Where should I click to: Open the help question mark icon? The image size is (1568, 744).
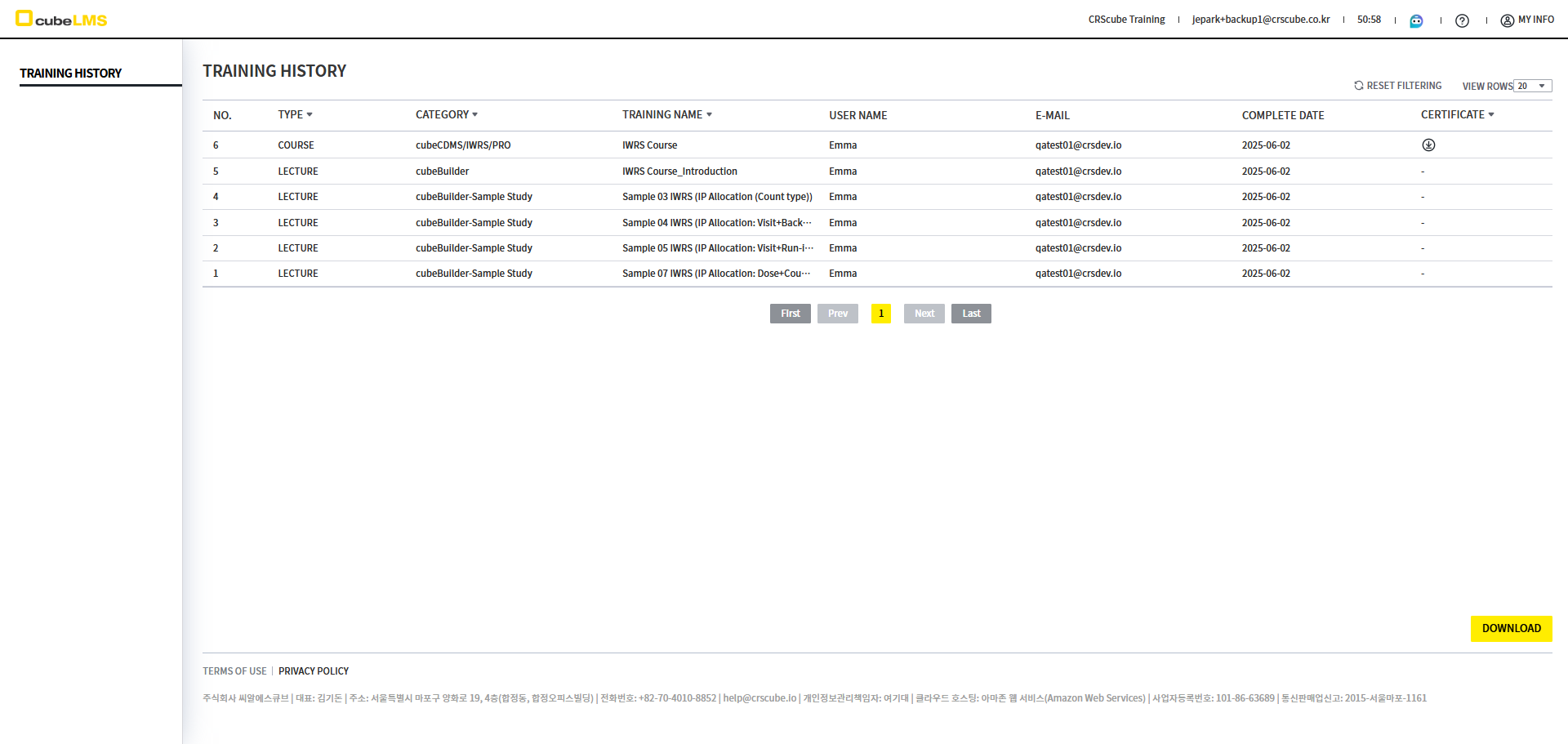click(1462, 20)
